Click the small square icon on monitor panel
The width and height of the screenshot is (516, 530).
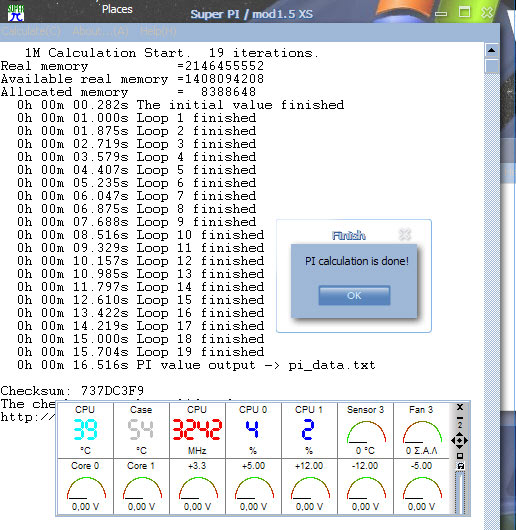(460, 456)
